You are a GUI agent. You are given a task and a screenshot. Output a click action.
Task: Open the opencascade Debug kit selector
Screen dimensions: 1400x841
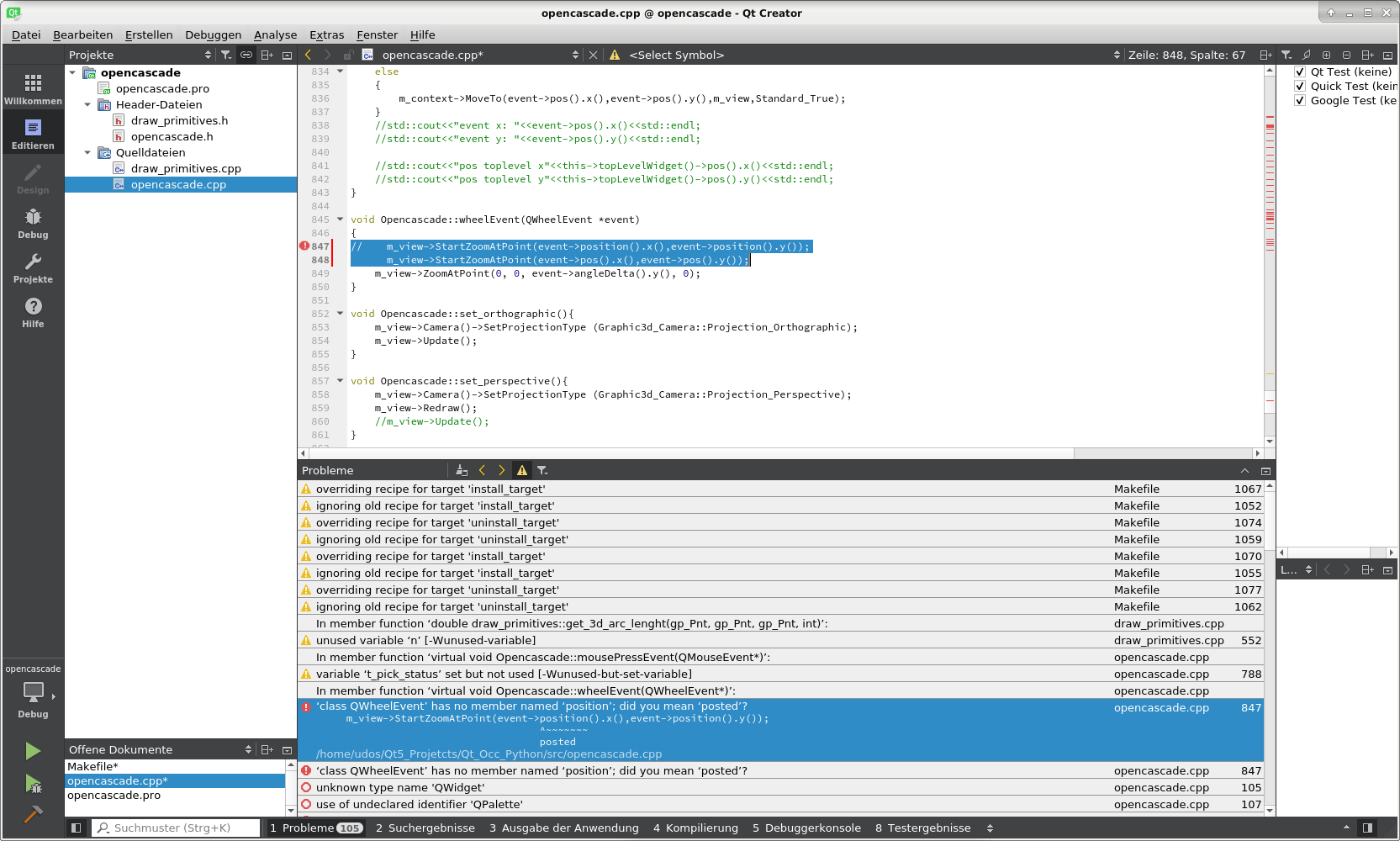tap(33, 692)
